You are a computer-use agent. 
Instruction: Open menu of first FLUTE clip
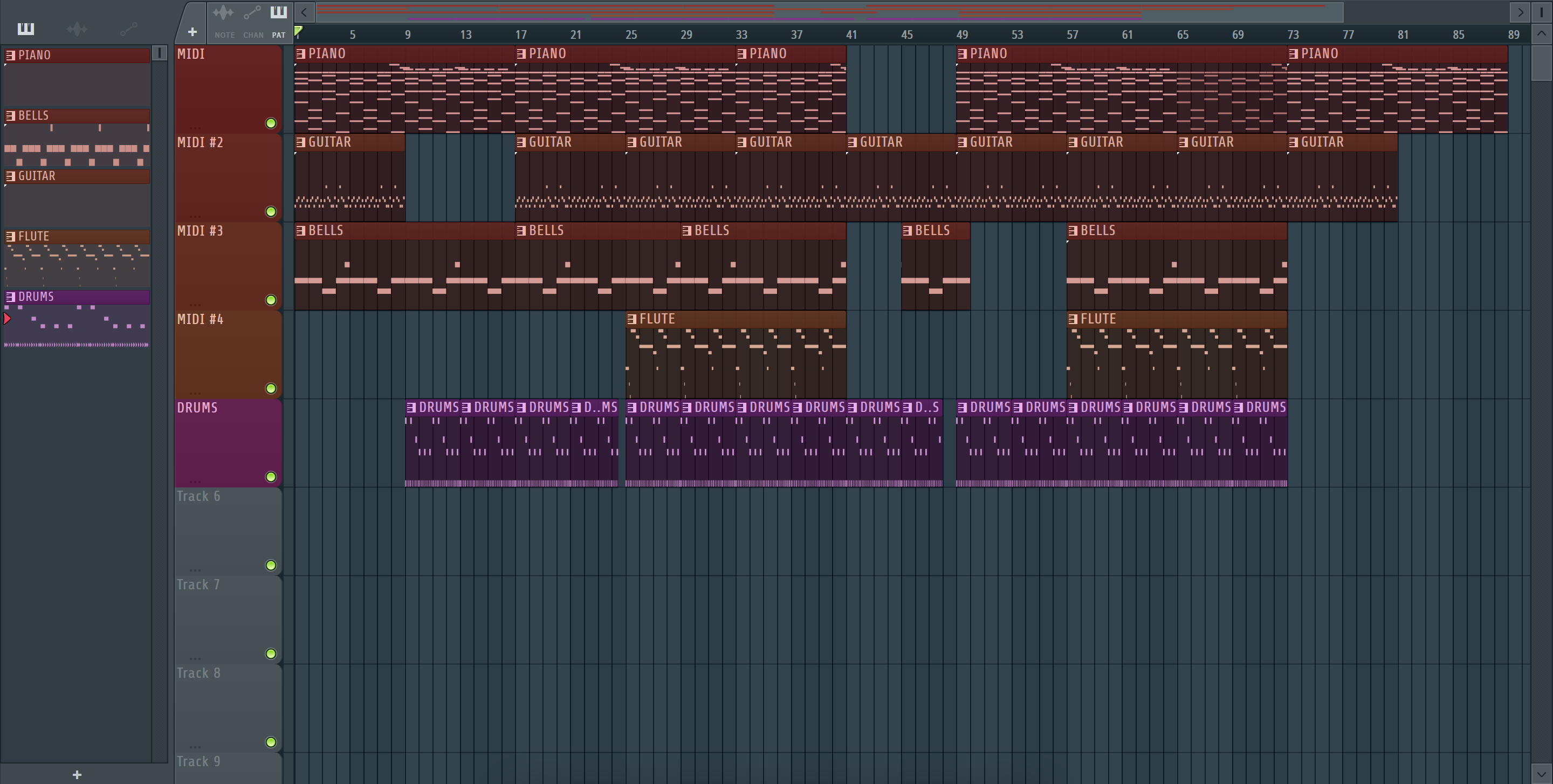(x=632, y=319)
